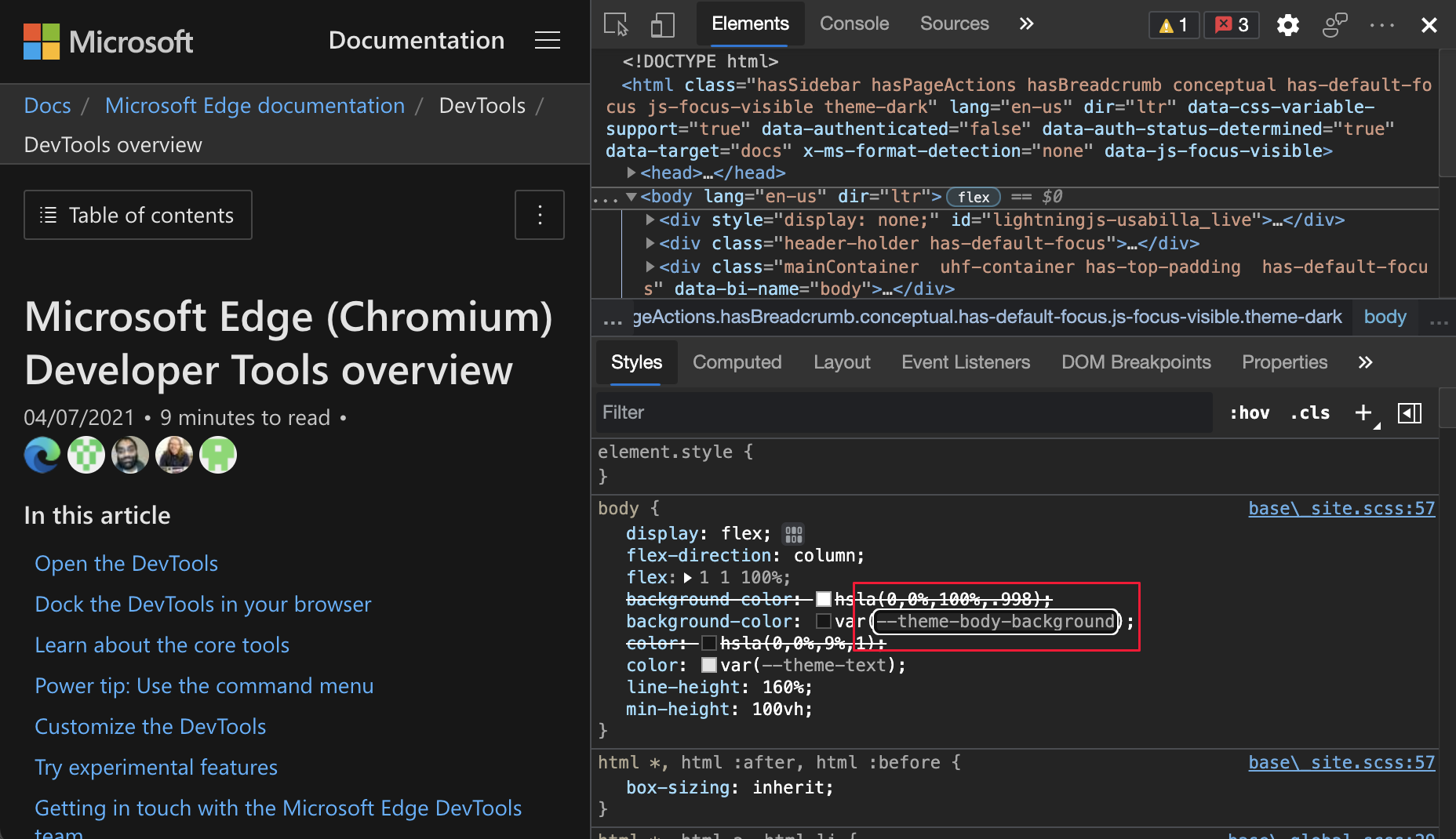The width and height of the screenshot is (1456, 839).
Task: Disable the color: var(--theme-text) checkbox
Action: point(708,664)
